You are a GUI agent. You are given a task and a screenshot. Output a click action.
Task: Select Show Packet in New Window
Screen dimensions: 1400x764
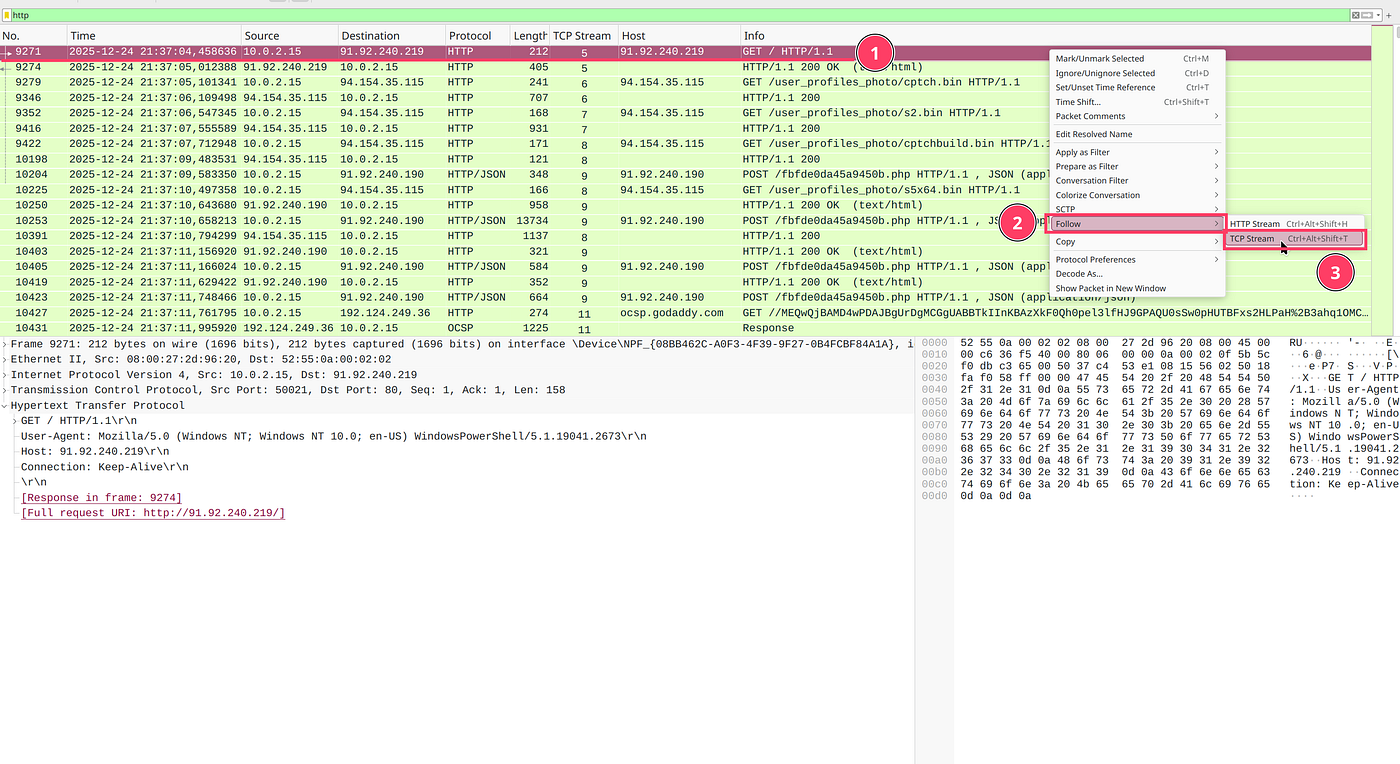click(x=1137, y=288)
